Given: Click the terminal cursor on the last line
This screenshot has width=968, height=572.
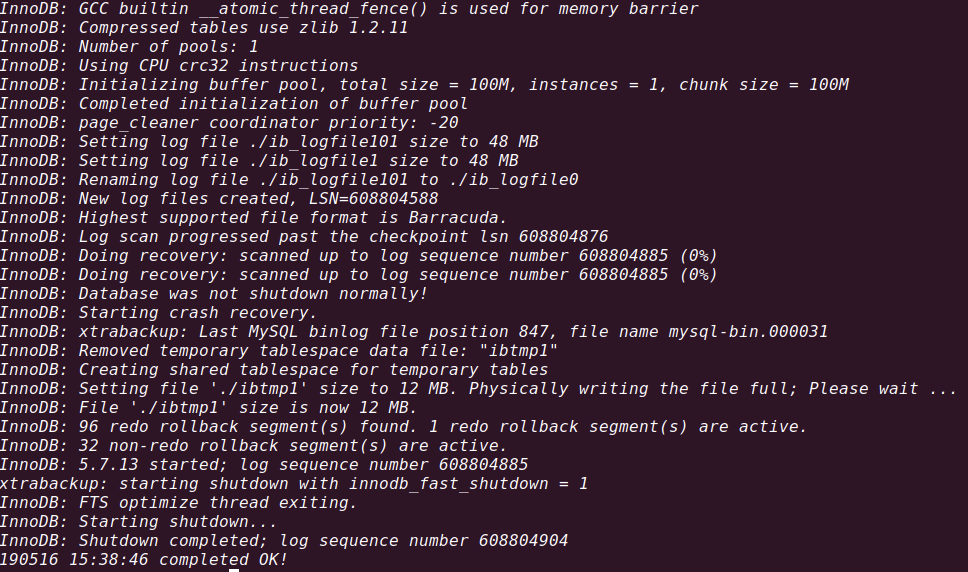Looking at the screenshot, I should tap(234, 568).
